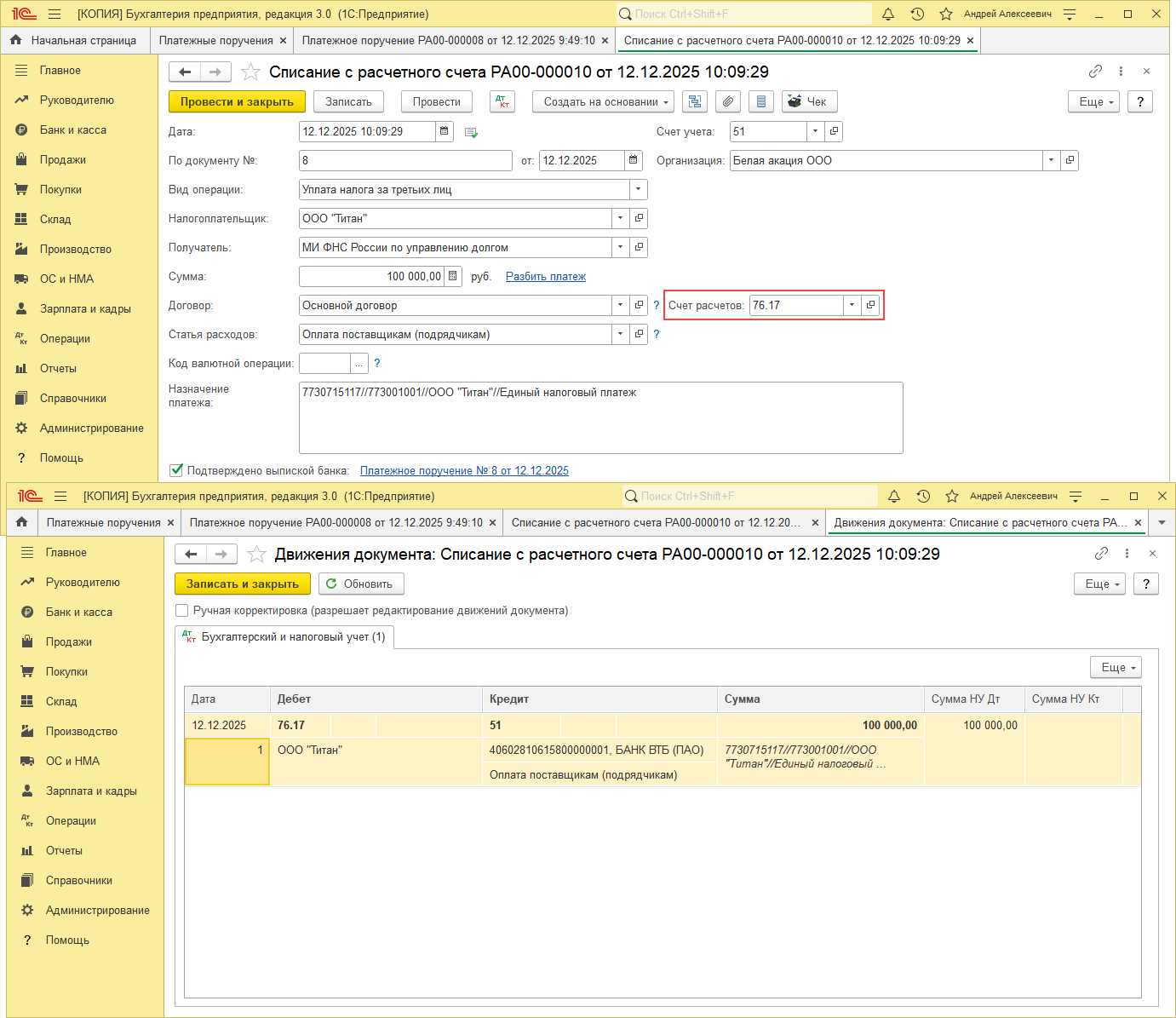Click the question mark hint beside Договор
The height and width of the screenshot is (1018, 1176).
coord(657,305)
